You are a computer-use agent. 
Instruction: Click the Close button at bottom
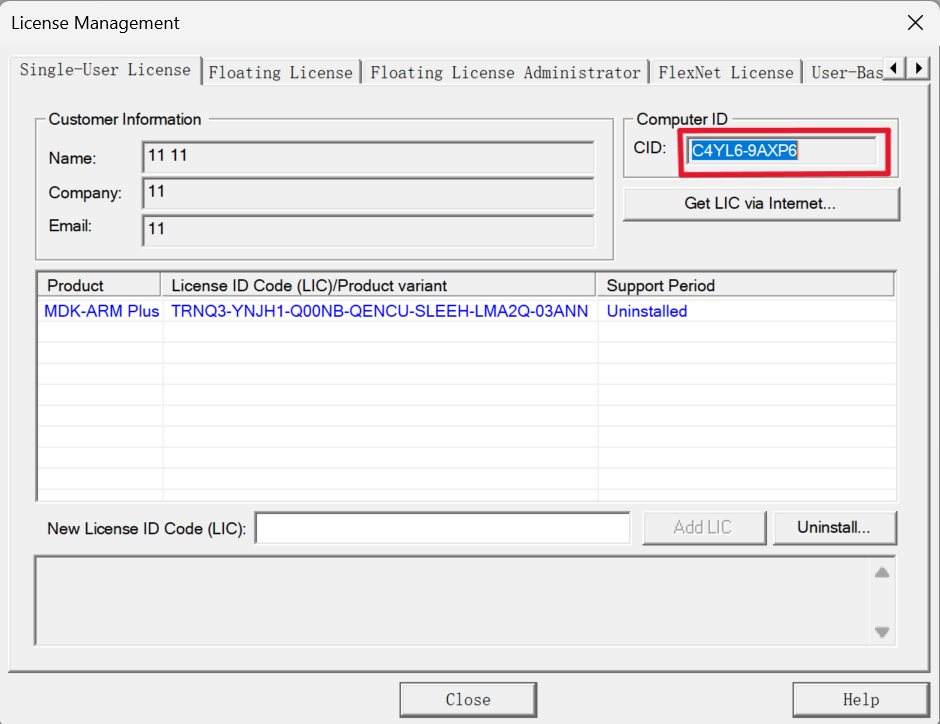[468, 699]
